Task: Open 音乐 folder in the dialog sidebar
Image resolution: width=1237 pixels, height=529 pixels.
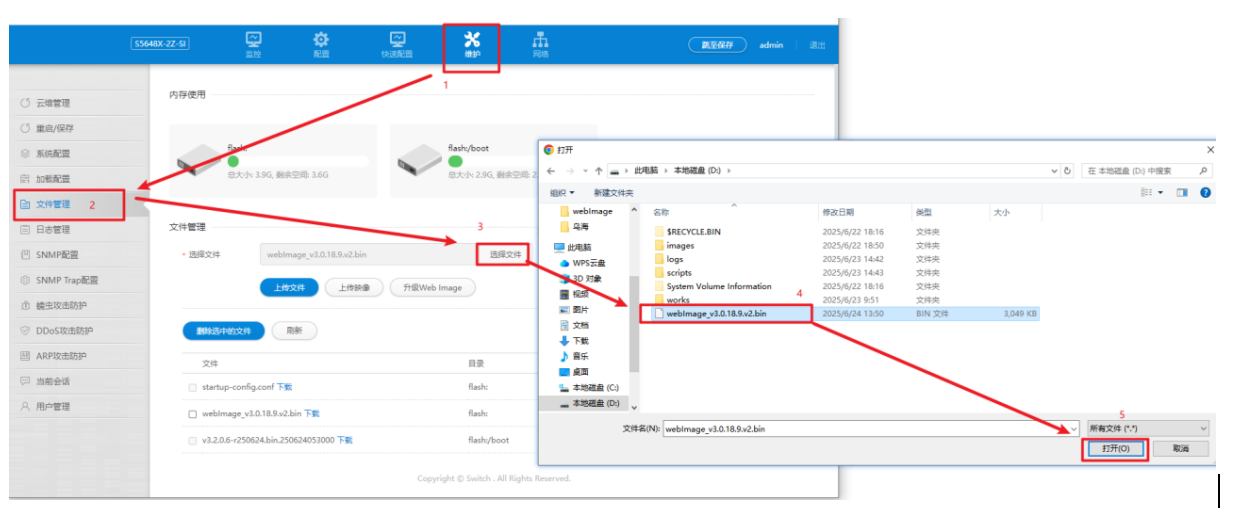Action: tap(573, 356)
